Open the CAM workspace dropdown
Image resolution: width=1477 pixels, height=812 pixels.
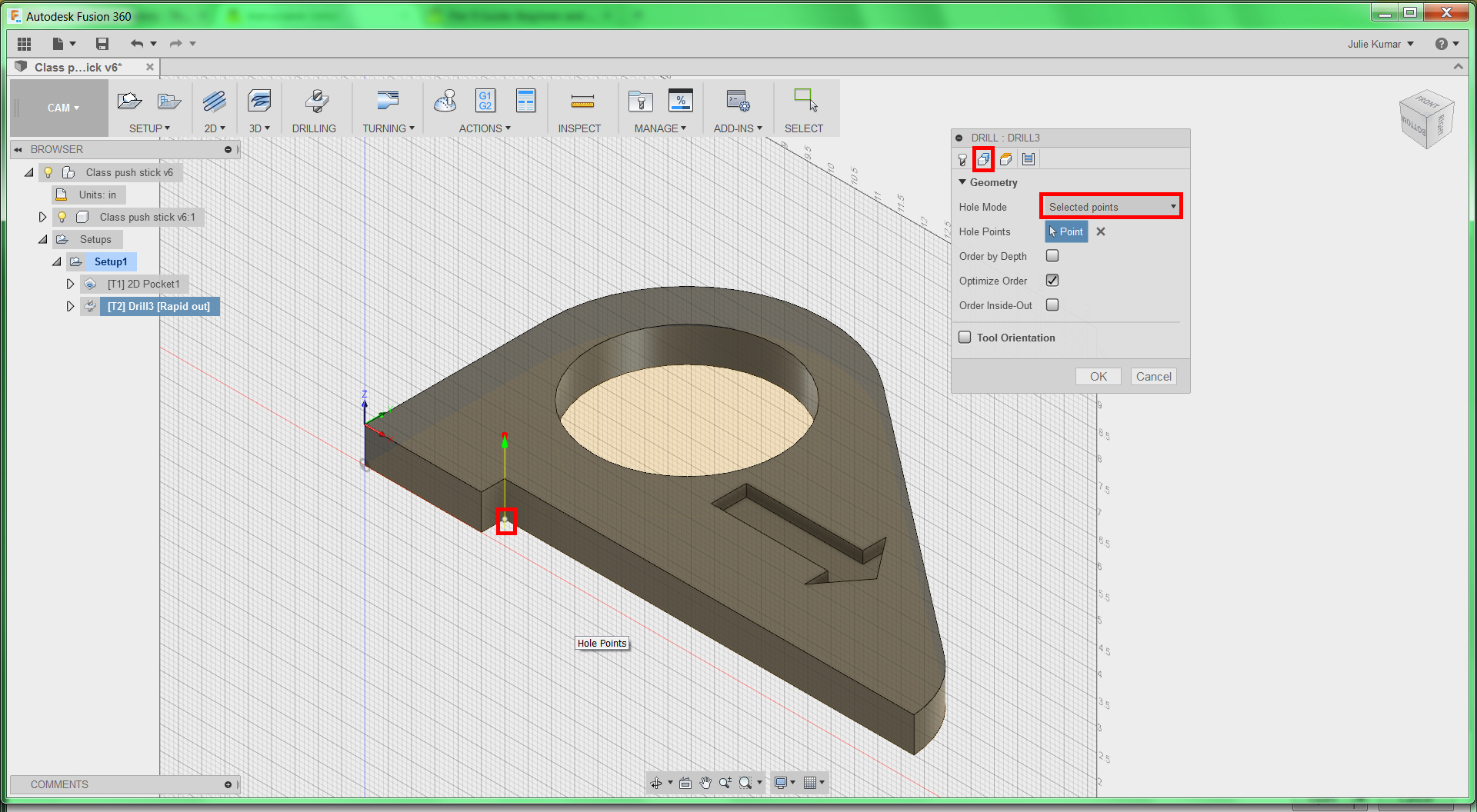point(63,108)
